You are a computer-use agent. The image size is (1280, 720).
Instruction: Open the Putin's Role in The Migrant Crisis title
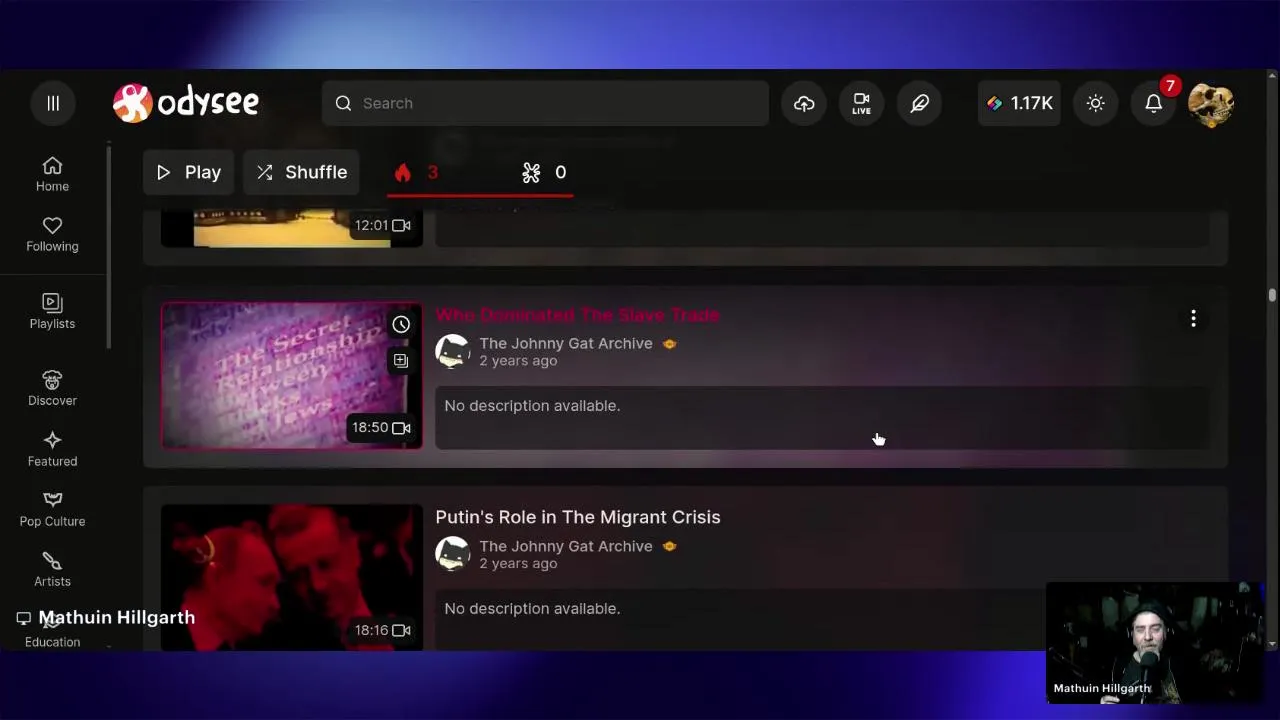pos(577,517)
